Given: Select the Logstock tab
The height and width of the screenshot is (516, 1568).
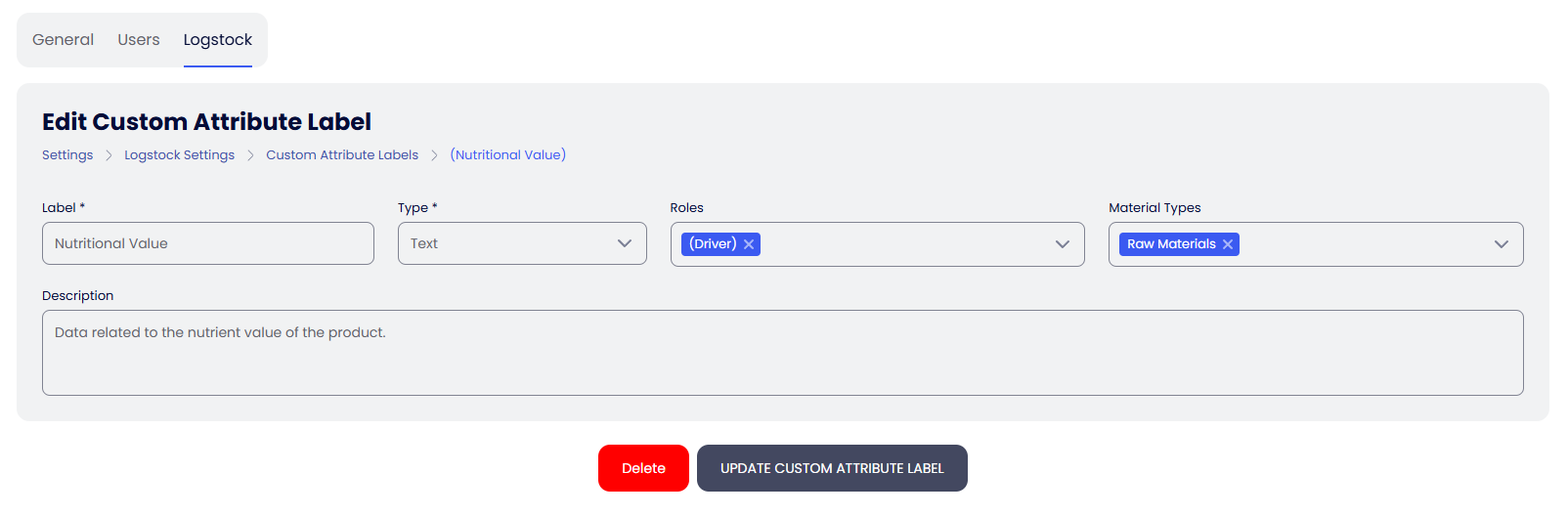Looking at the screenshot, I should click(218, 40).
